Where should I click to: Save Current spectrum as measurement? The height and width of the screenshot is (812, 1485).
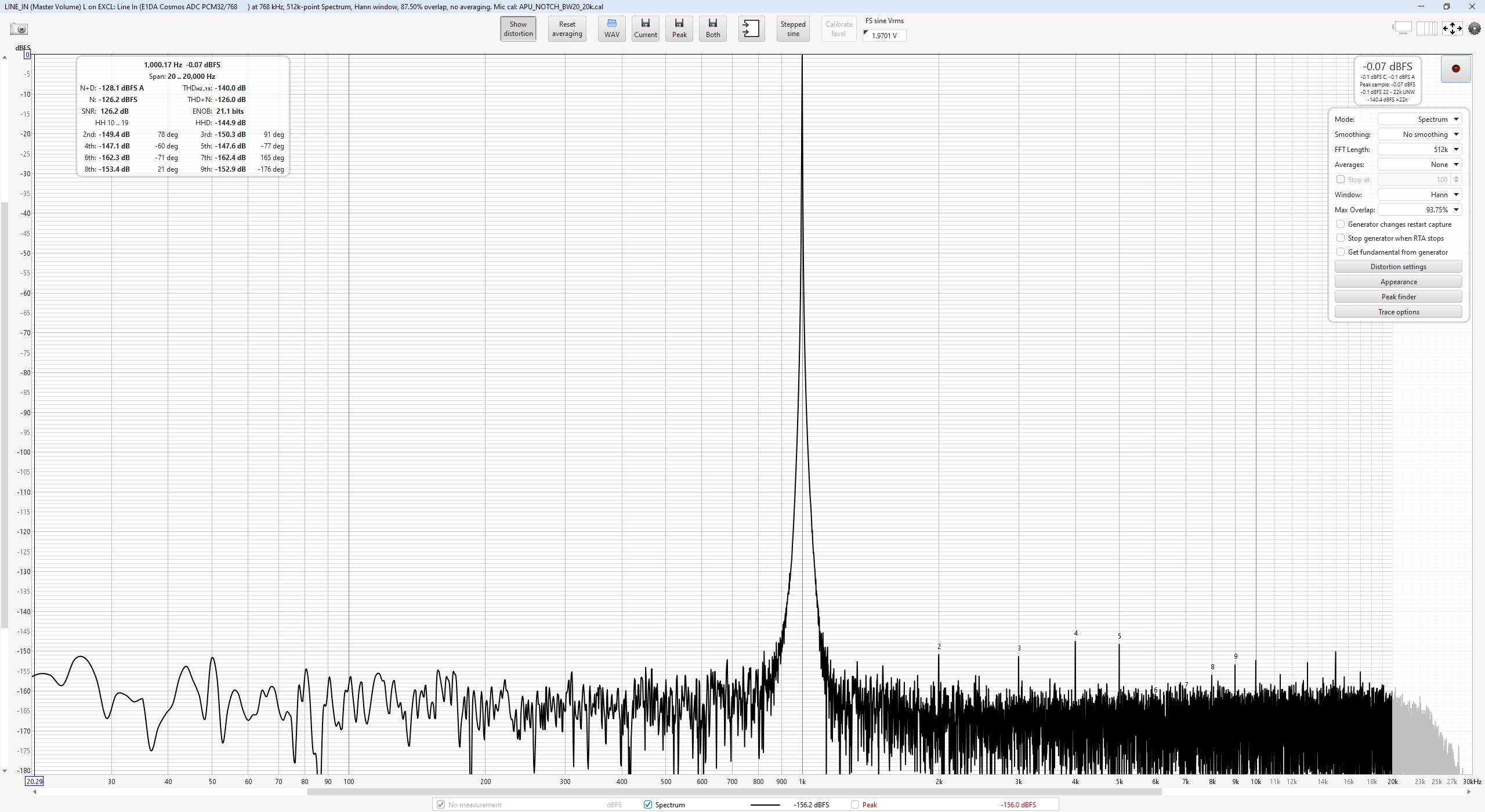pyautogui.click(x=645, y=28)
